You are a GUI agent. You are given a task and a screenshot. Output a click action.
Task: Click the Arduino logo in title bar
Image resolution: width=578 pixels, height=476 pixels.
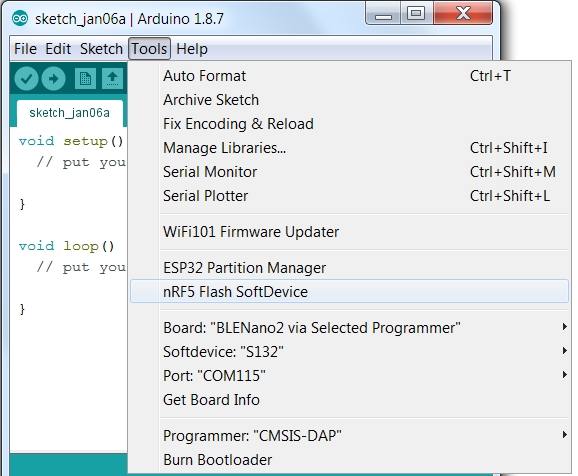(x=20, y=18)
